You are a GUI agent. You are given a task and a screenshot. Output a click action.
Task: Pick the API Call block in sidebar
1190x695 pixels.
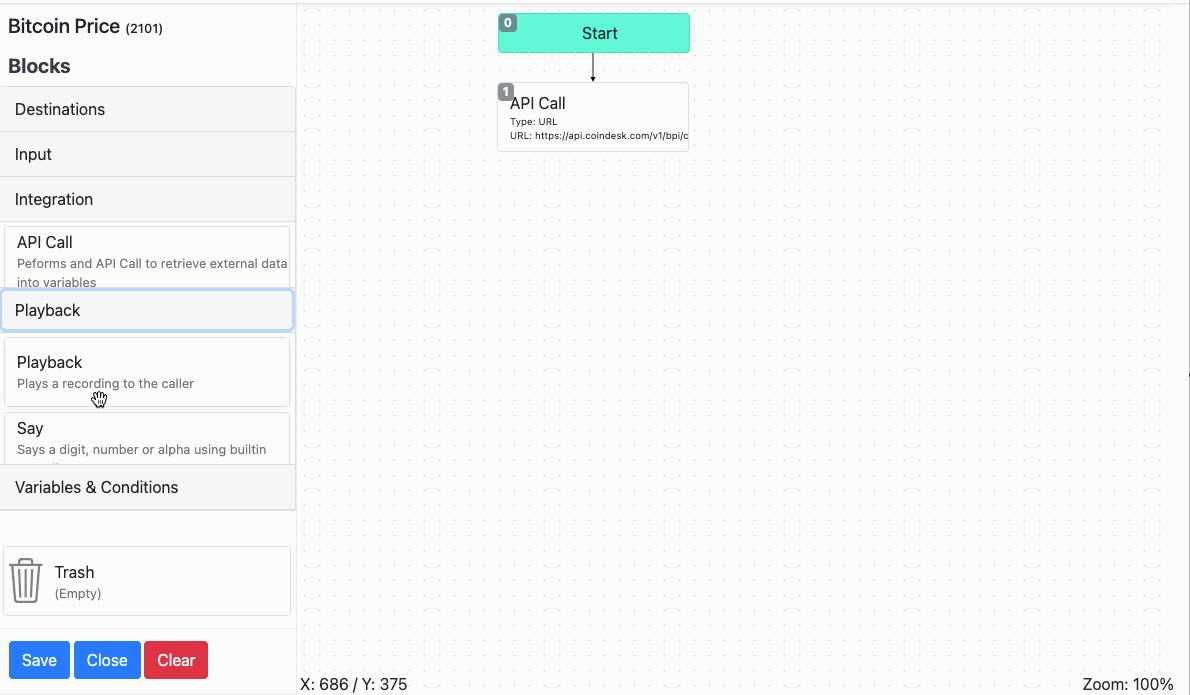click(x=147, y=257)
